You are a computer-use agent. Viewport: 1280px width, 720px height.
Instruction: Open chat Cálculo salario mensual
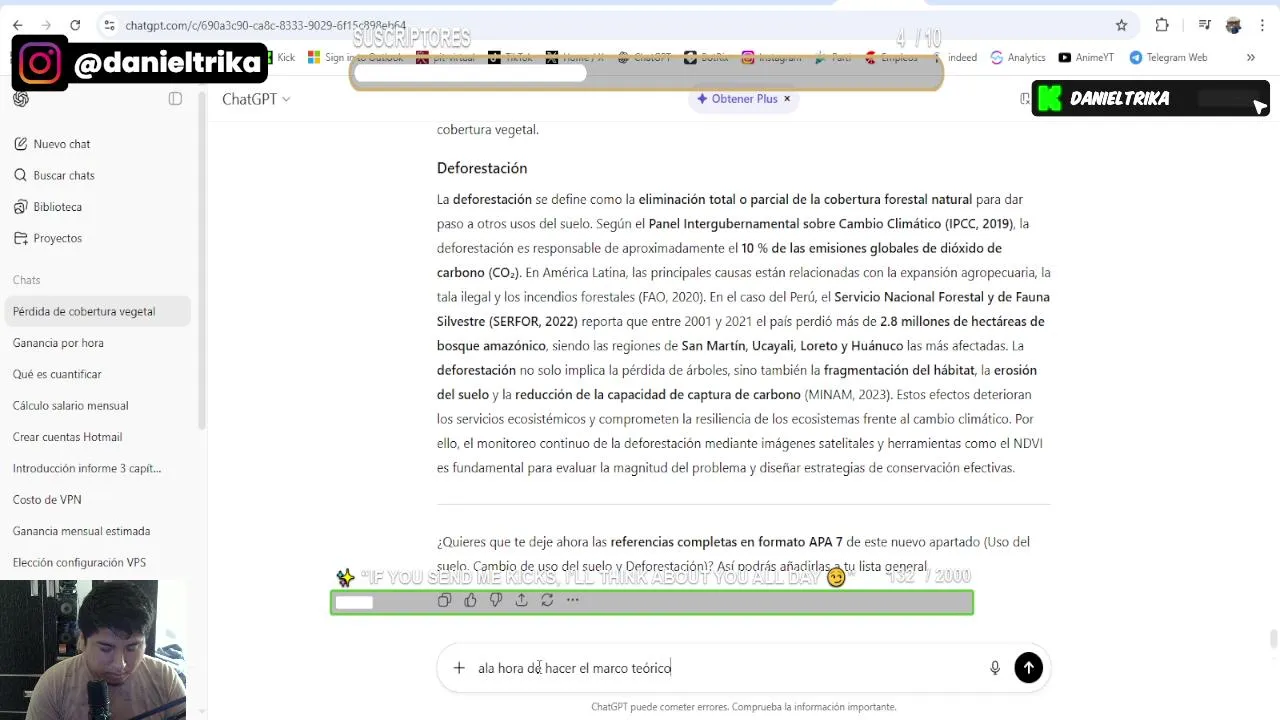coord(98,406)
